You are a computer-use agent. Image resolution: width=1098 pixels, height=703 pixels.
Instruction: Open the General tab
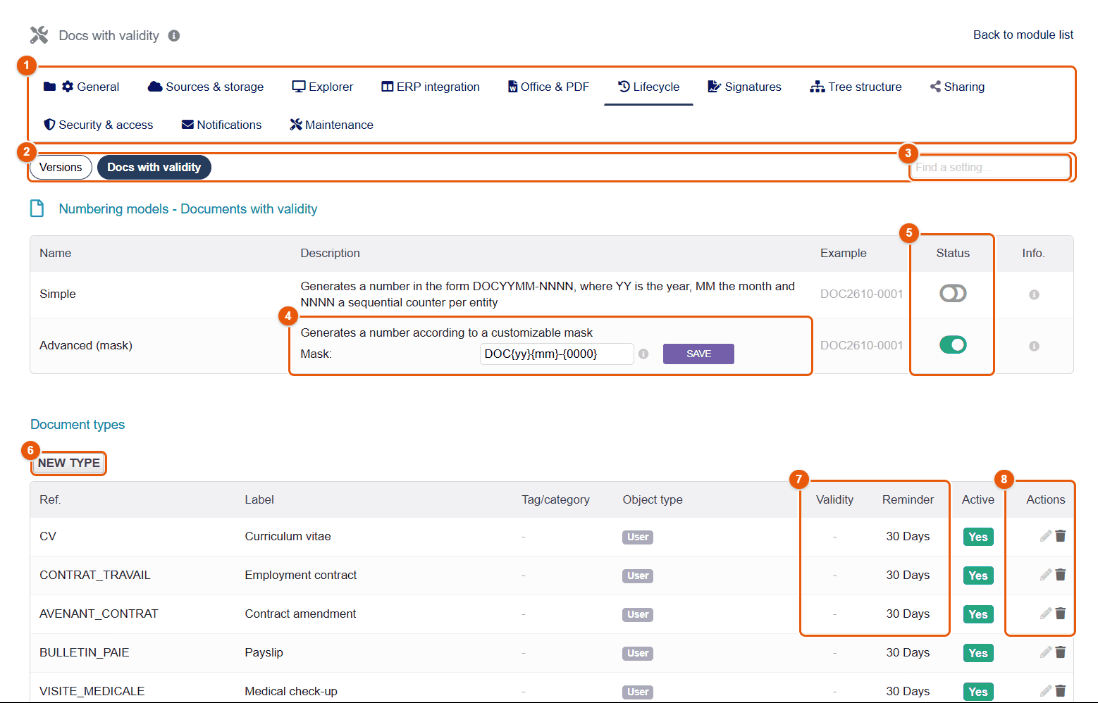click(x=81, y=87)
